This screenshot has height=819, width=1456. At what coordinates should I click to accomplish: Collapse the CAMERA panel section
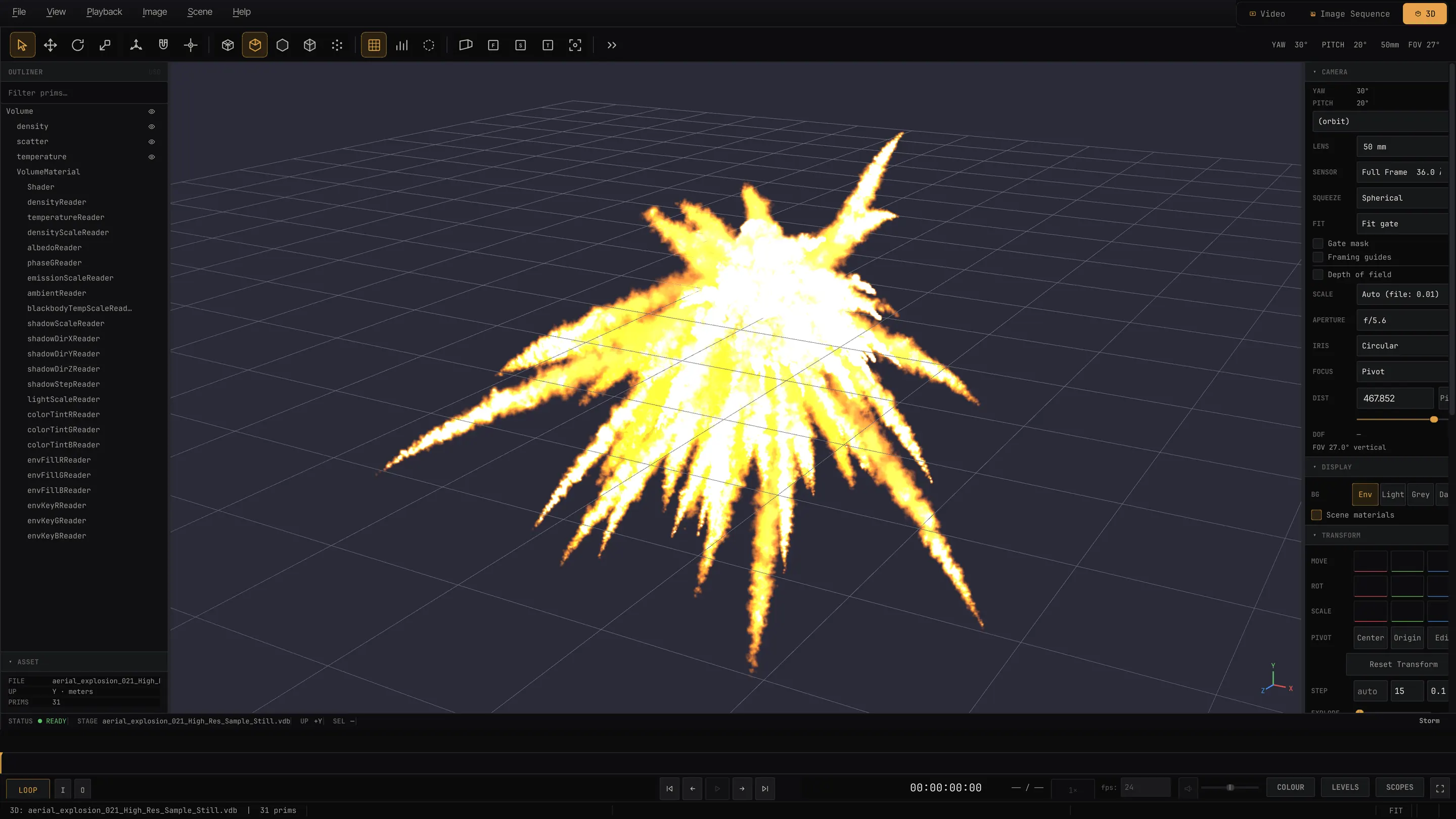coord(1377,72)
